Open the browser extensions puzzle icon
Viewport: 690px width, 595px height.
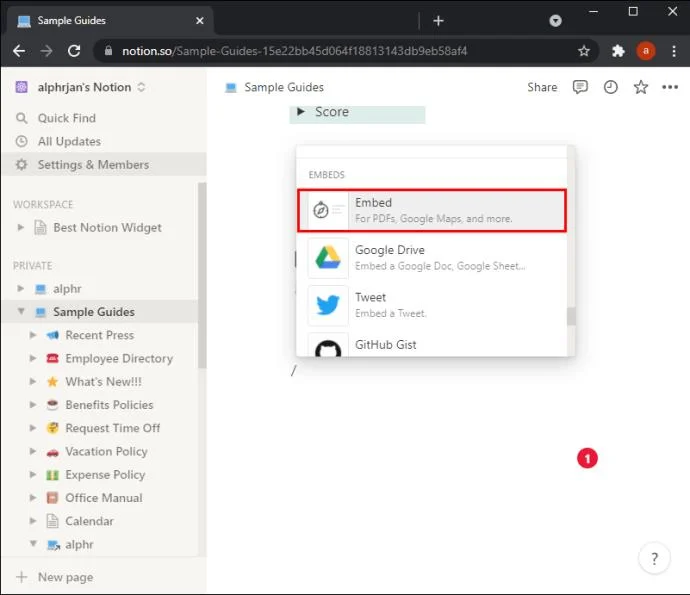618,51
